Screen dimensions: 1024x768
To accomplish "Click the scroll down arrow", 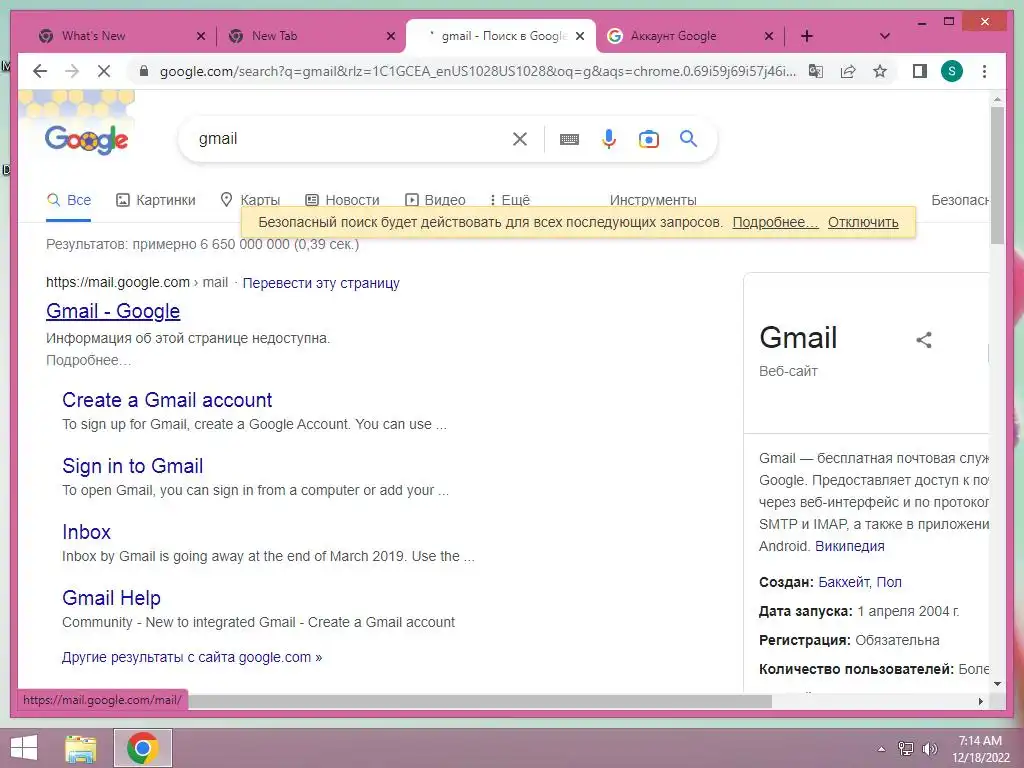I will point(997,684).
